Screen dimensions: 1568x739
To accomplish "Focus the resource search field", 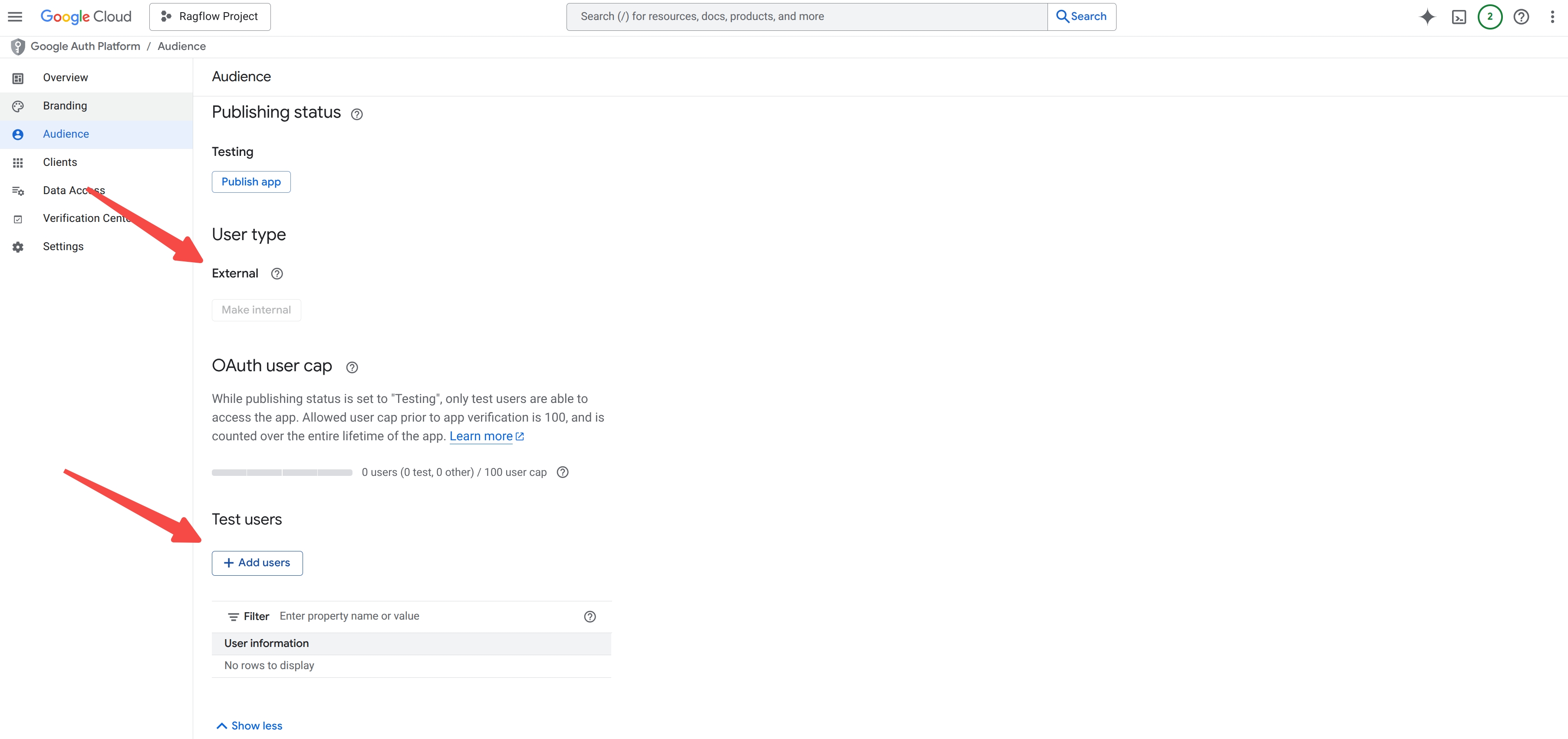I will 807,16.
